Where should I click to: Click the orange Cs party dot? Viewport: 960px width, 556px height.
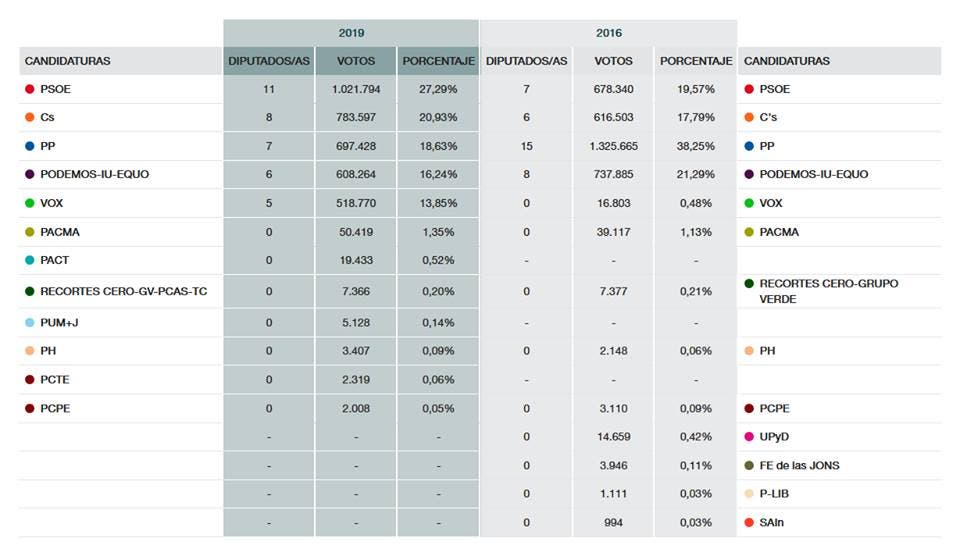pos(30,118)
